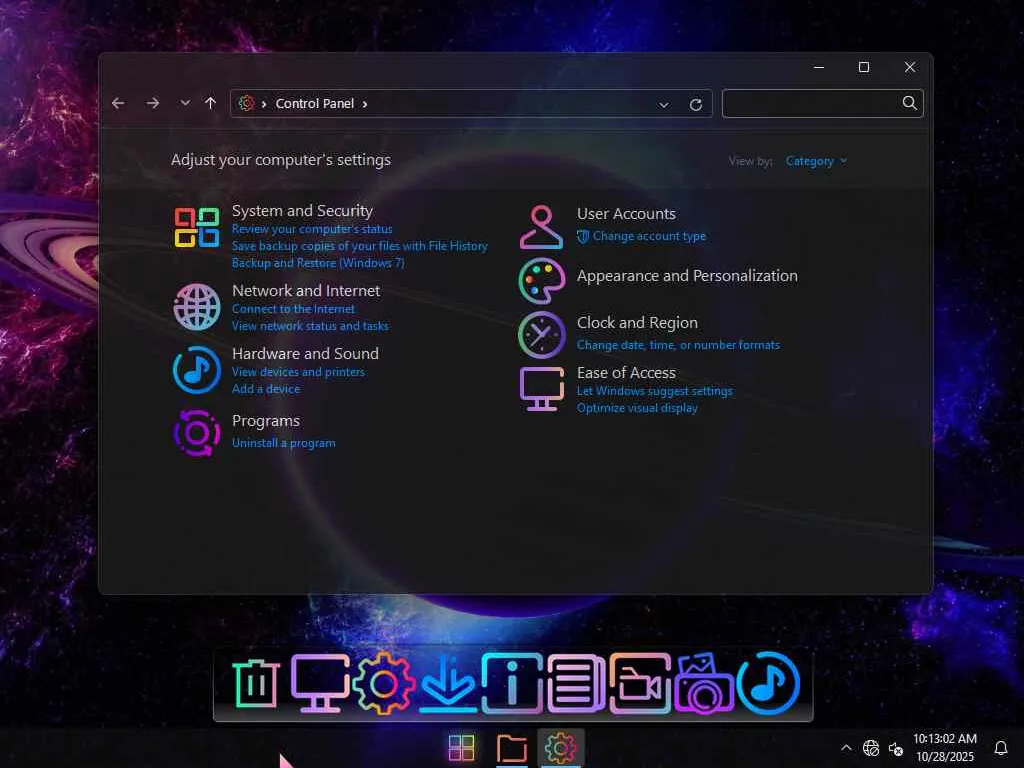The width and height of the screenshot is (1024, 768).
Task: Click the Control Panel breadcrumb label
Action: (315, 104)
